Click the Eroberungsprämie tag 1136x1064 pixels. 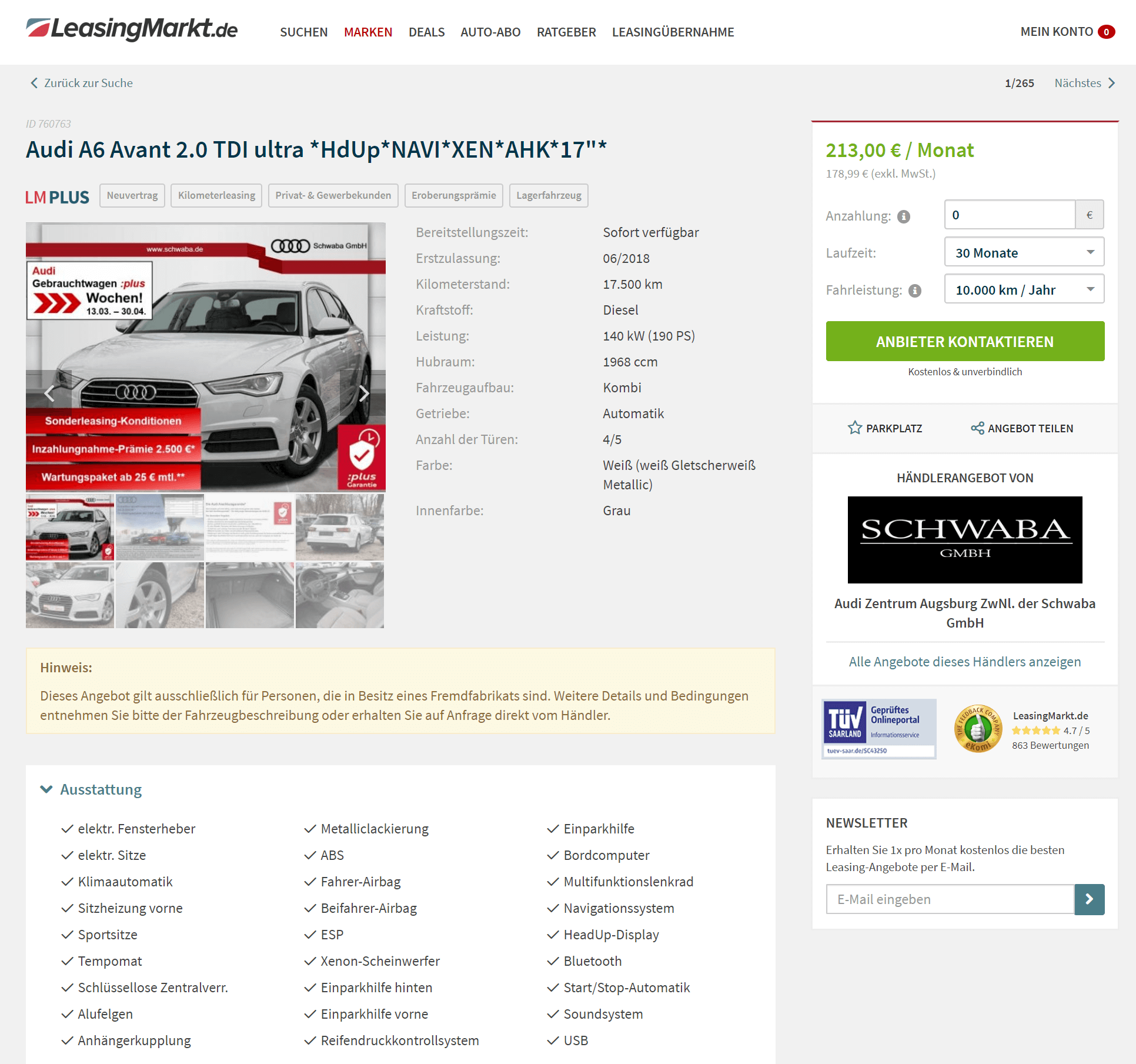453,195
